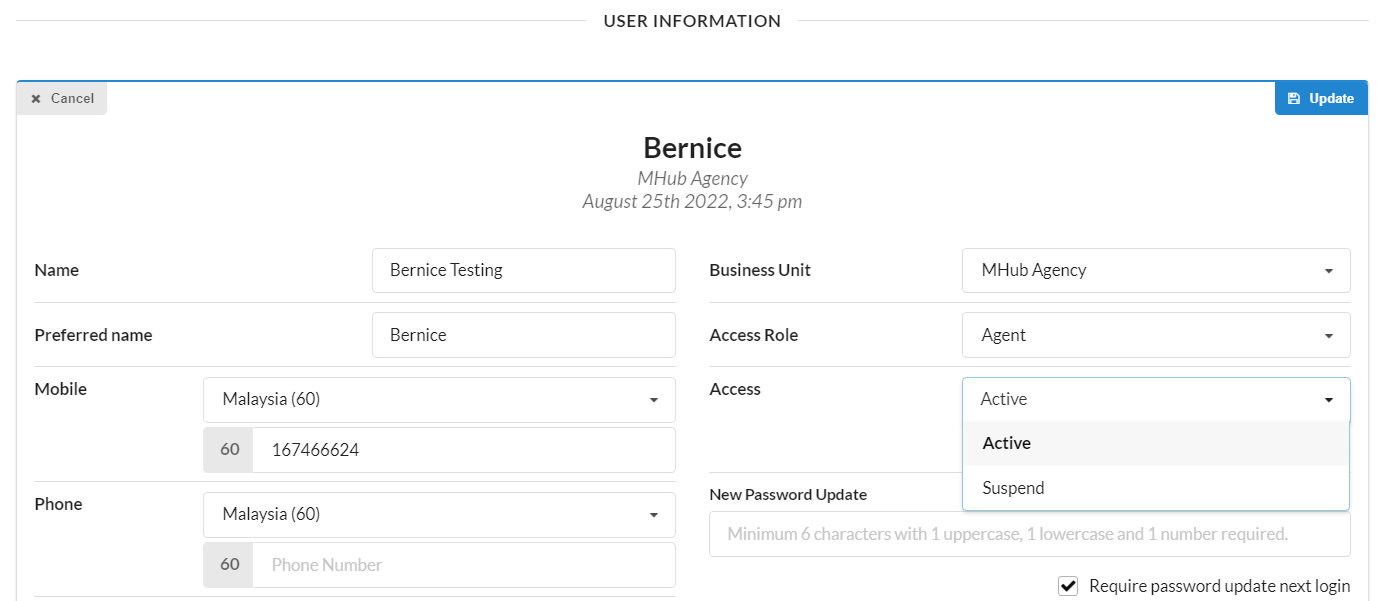Image resolution: width=1384 pixels, height=601 pixels.
Task: Click the Mobile prefix 60 label
Action: coord(229,450)
